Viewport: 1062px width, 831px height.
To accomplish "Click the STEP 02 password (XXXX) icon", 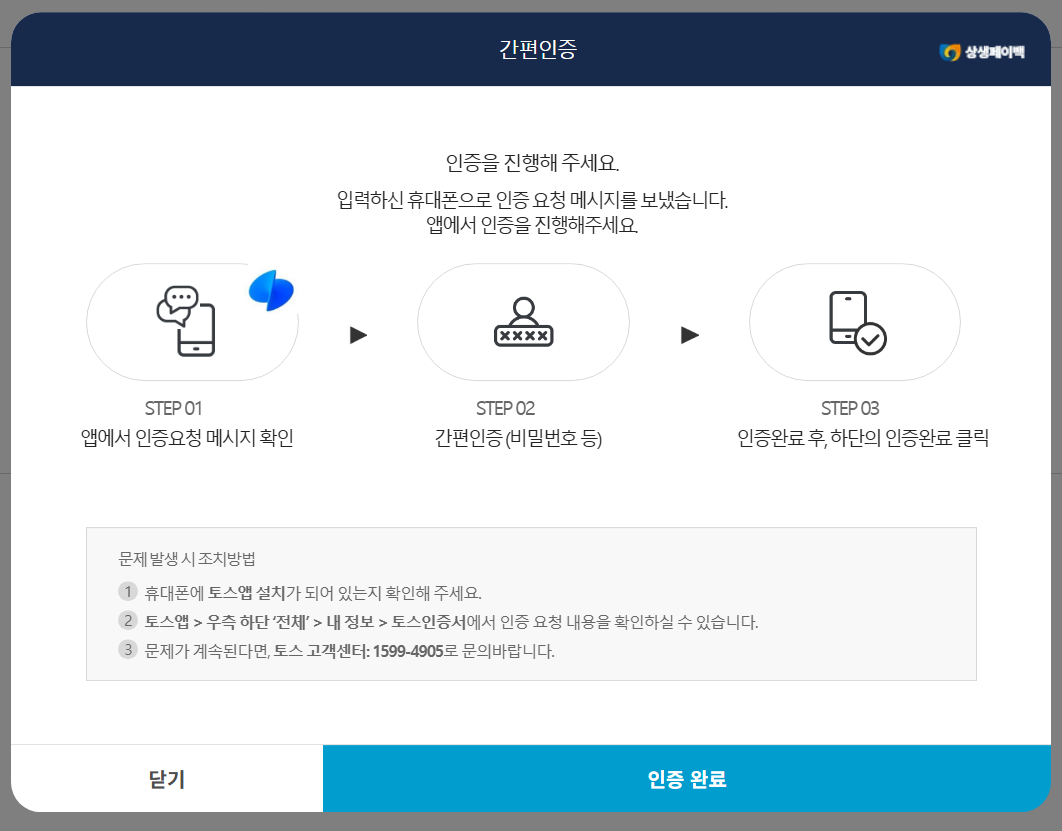I will point(522,322).
